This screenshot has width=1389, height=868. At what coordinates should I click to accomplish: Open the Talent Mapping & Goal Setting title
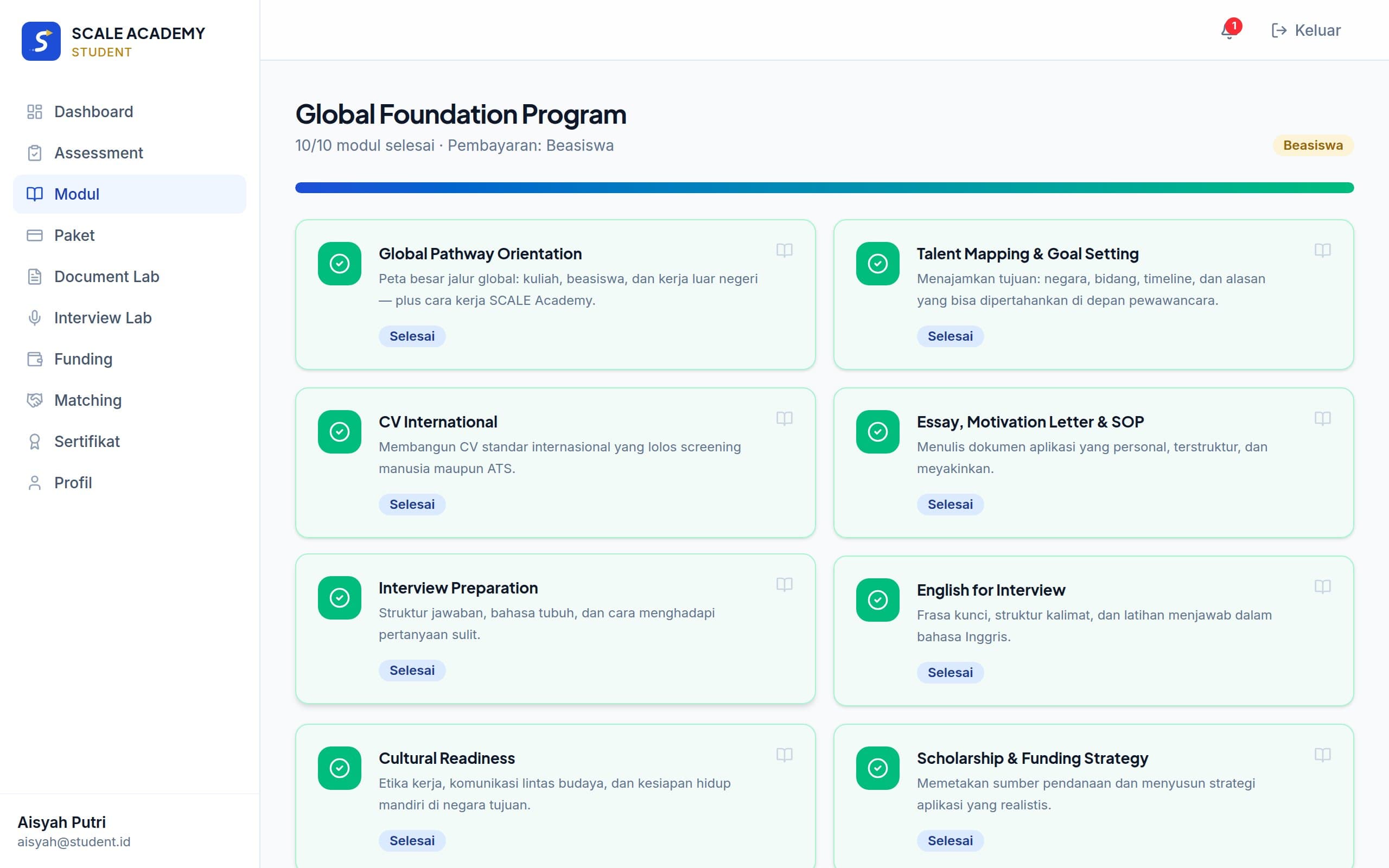pyautogui.click(x=1028, y=254)
